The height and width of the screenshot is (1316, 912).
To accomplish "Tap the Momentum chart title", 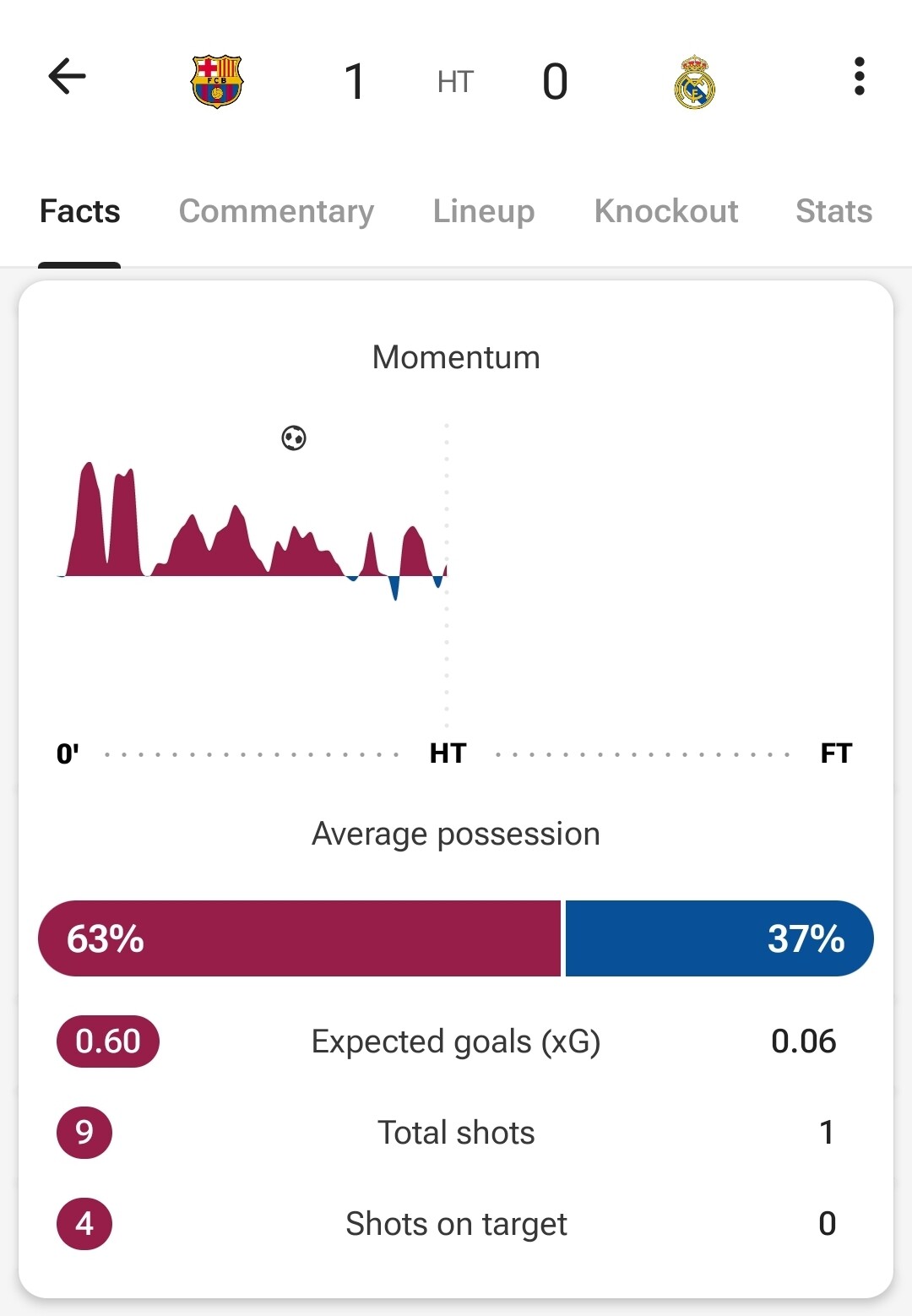I will pyautogui.click(x=456, y=357).
